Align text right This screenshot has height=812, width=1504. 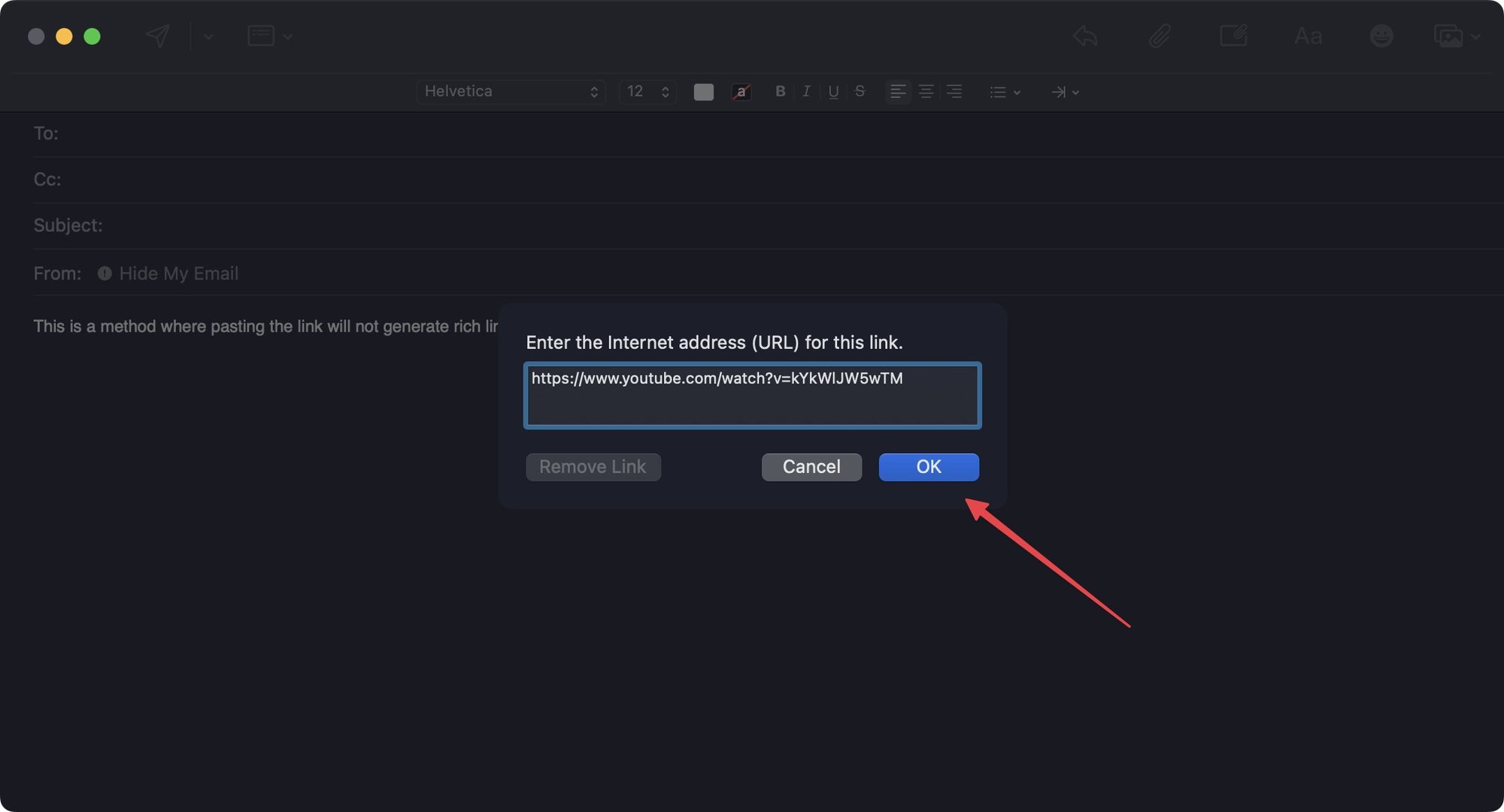[x=954, y=92]
